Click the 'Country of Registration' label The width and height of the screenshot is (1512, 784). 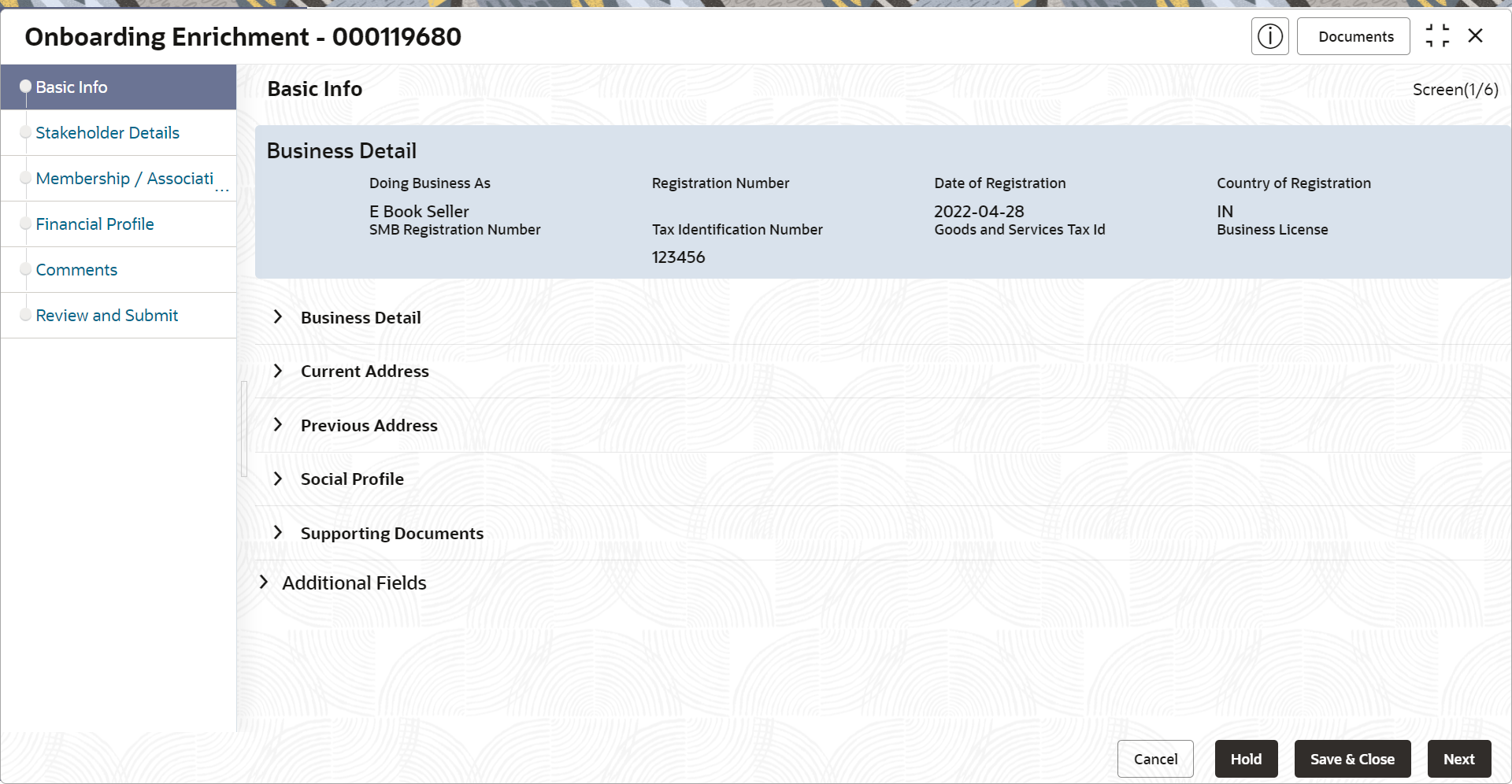[1294, 183]
